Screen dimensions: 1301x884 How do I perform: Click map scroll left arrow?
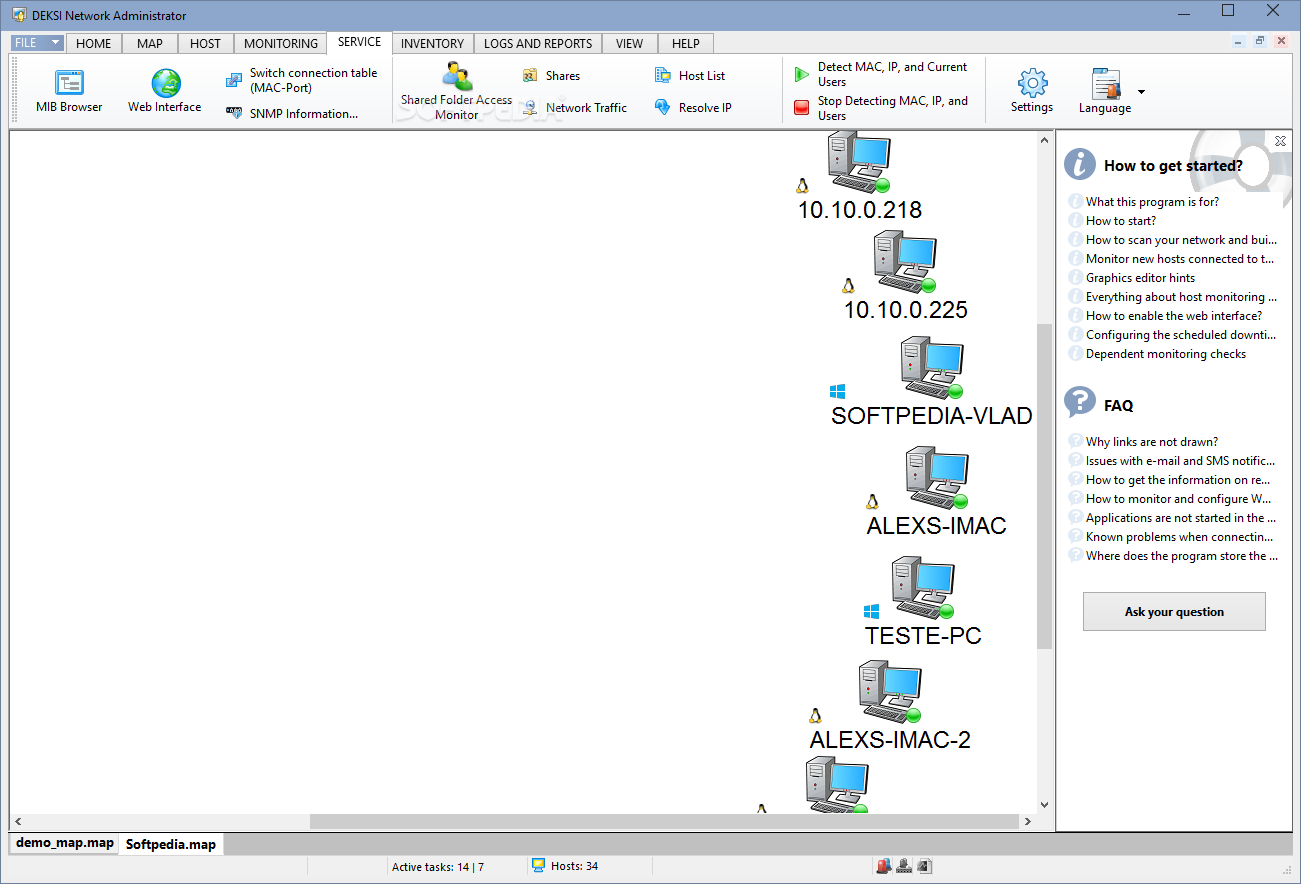(18, 821)
